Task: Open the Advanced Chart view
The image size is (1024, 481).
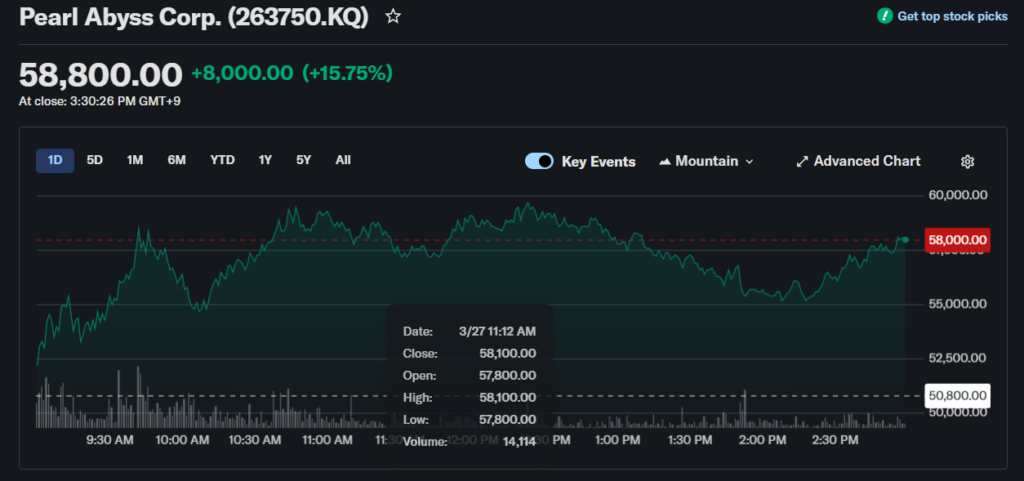Action: [866, 162]
